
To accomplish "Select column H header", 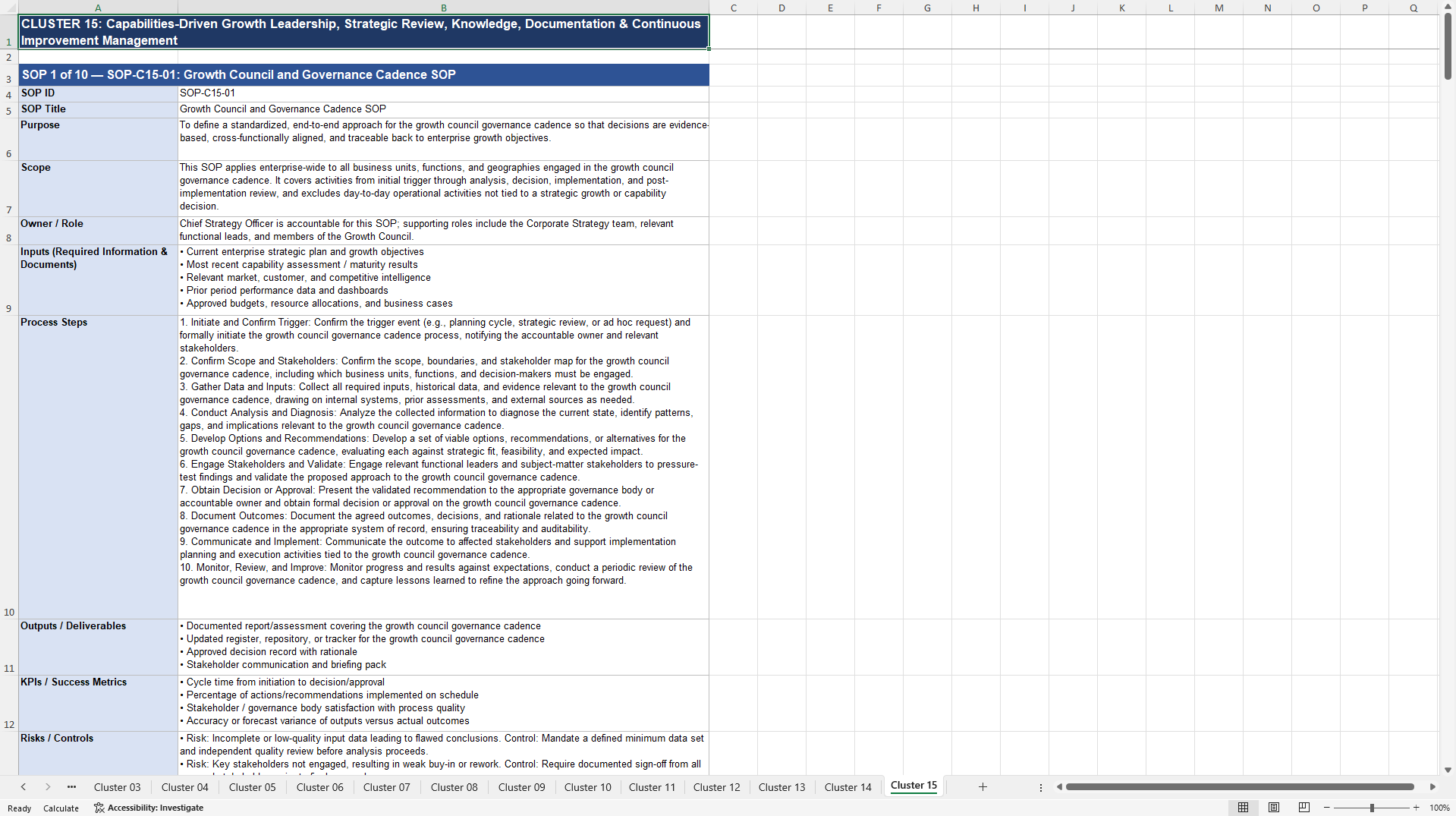I will click(x=976, y=8).
